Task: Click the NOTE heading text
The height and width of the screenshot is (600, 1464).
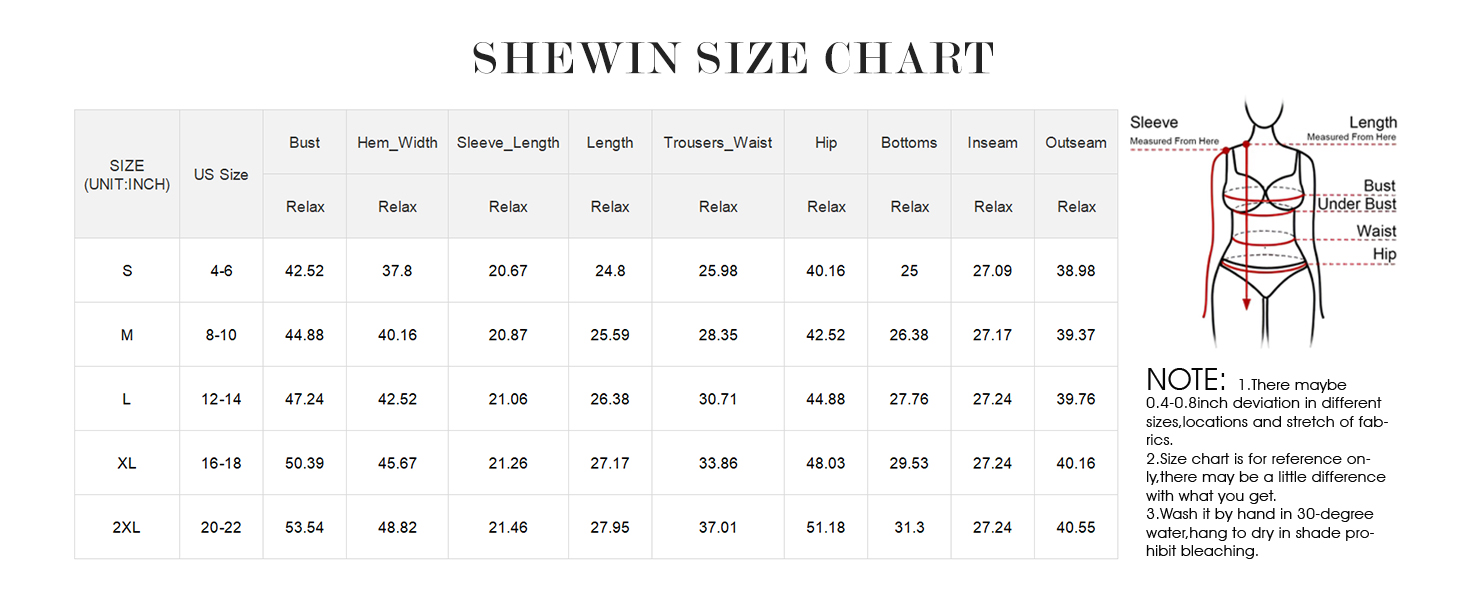Action: coord(1186,380)
